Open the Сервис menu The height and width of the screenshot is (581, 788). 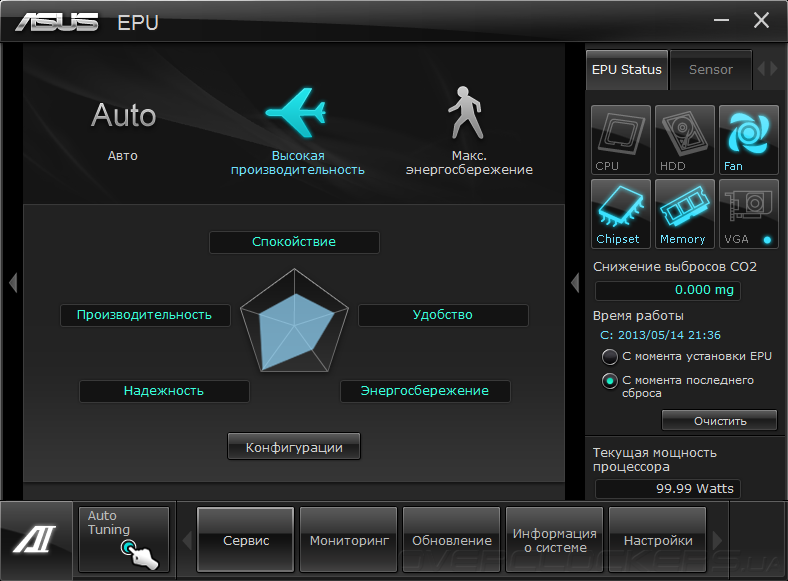coord(246,540)
